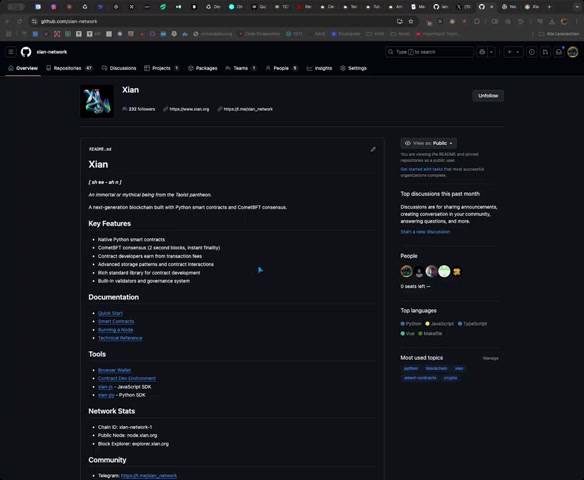
Task: Open the Smart Contracts documentation link
Action: (x=116, y=321)
